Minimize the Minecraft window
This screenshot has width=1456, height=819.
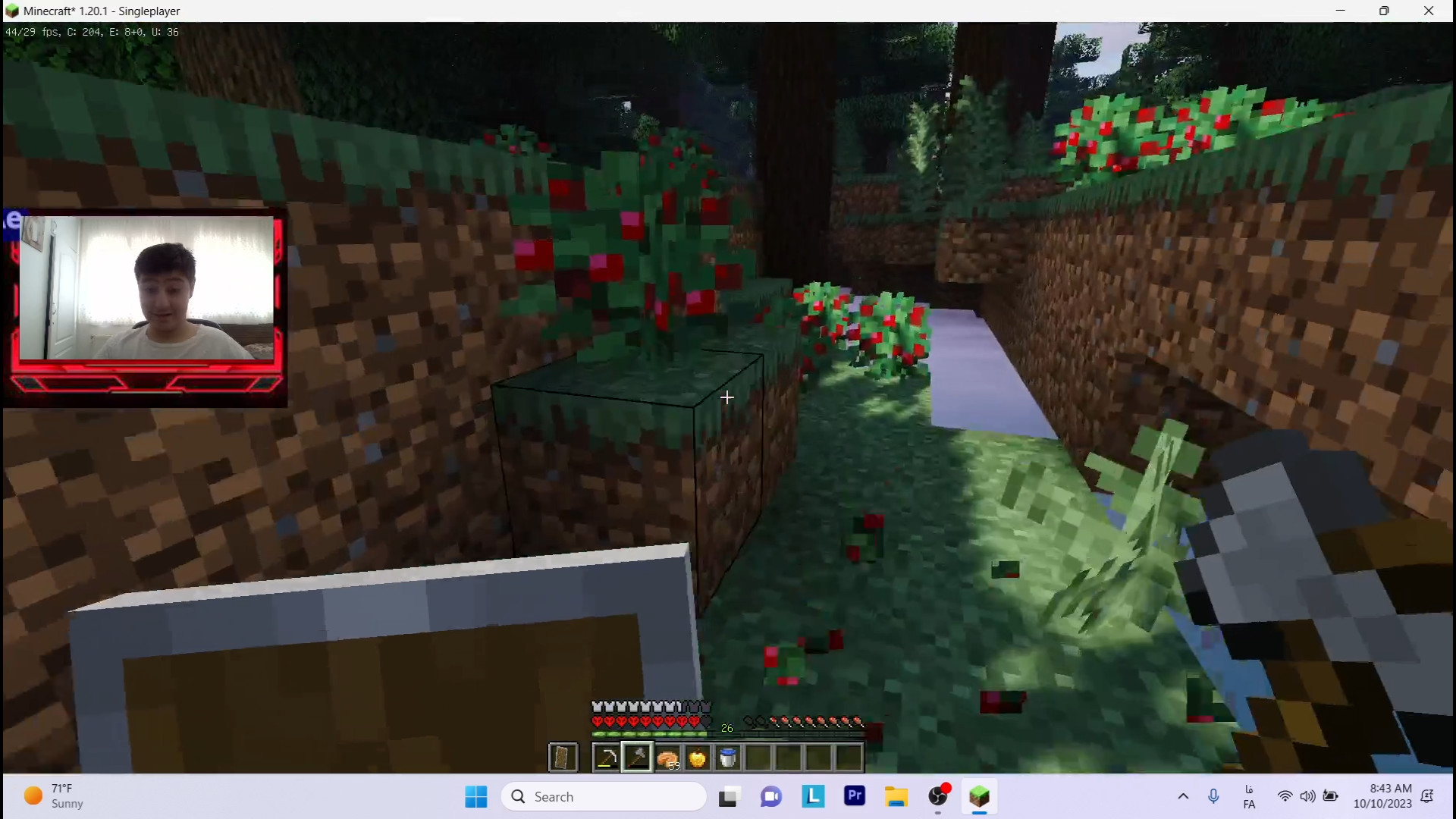(x=1341, y=11)
